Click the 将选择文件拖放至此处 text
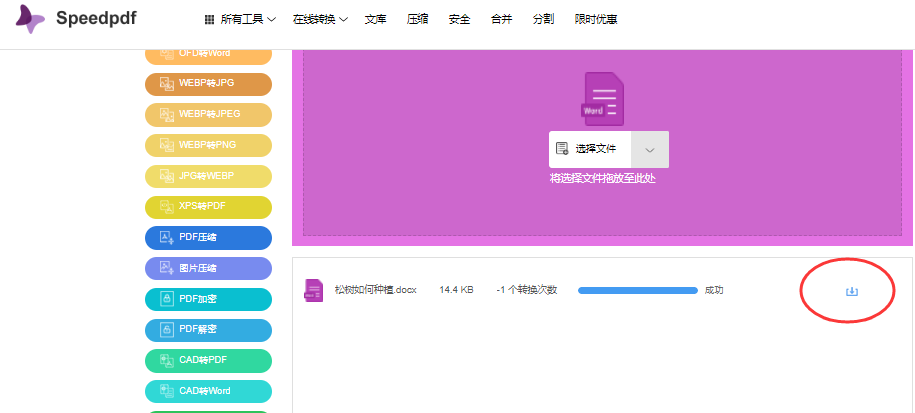 coord(603,178)
